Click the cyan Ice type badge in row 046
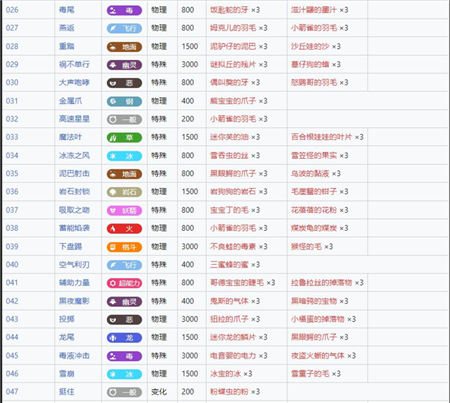 tap(124, 374)
